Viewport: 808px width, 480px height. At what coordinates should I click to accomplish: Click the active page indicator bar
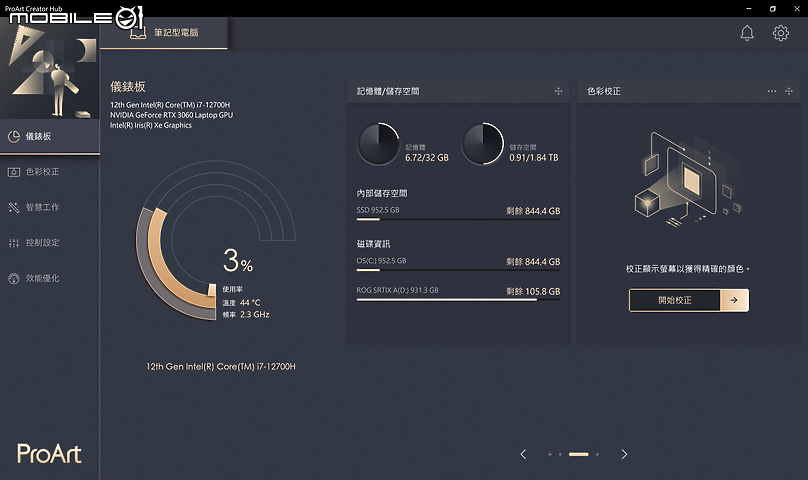pos(579,454)
